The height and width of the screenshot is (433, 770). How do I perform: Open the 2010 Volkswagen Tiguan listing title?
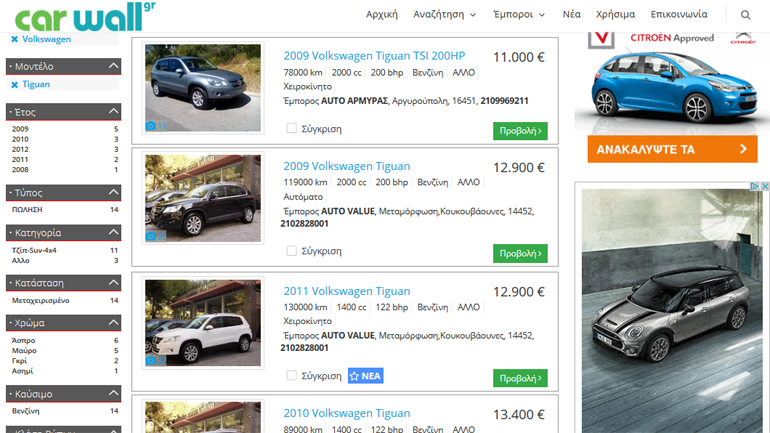pos(346,413)
